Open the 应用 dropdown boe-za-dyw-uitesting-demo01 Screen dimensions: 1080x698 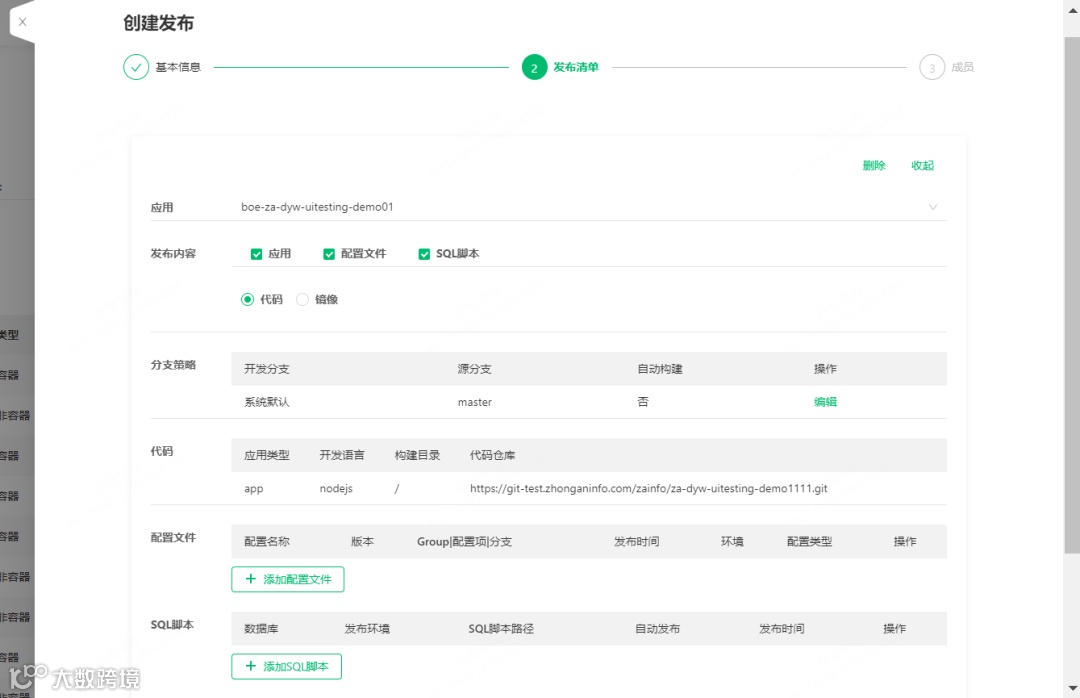tap(589, 207)
